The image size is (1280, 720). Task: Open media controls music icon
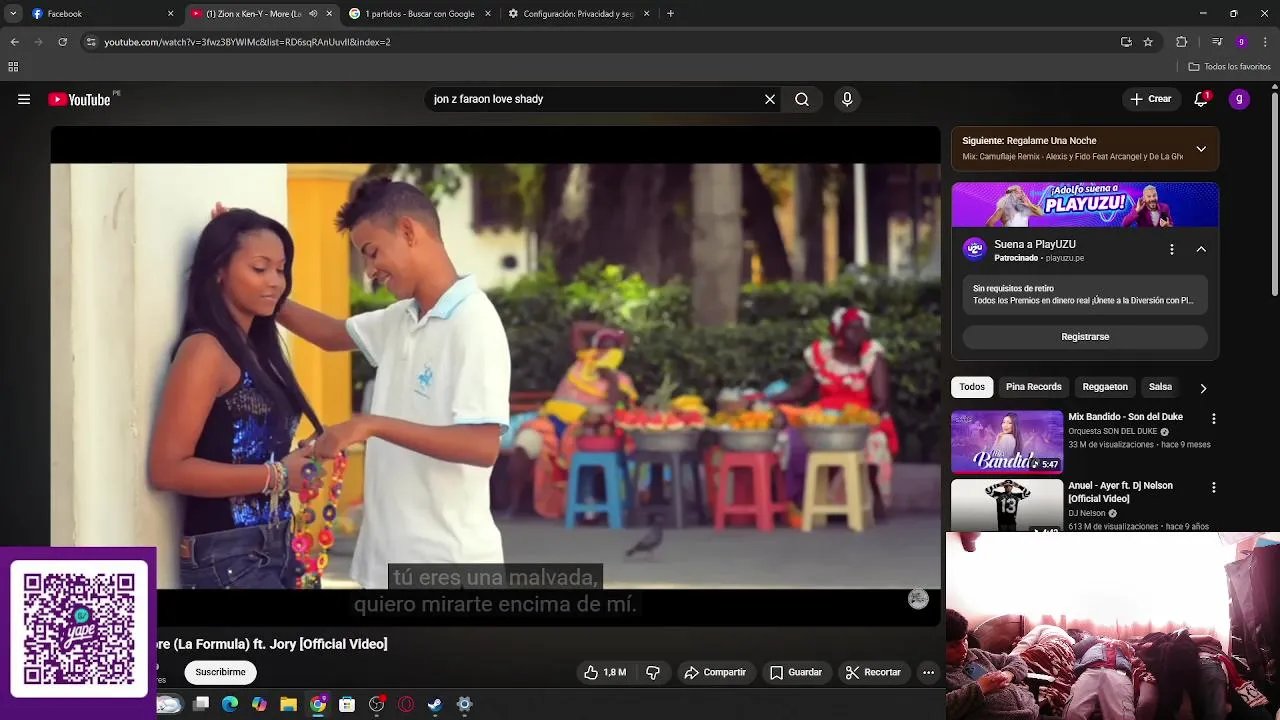pos(1217,42)
